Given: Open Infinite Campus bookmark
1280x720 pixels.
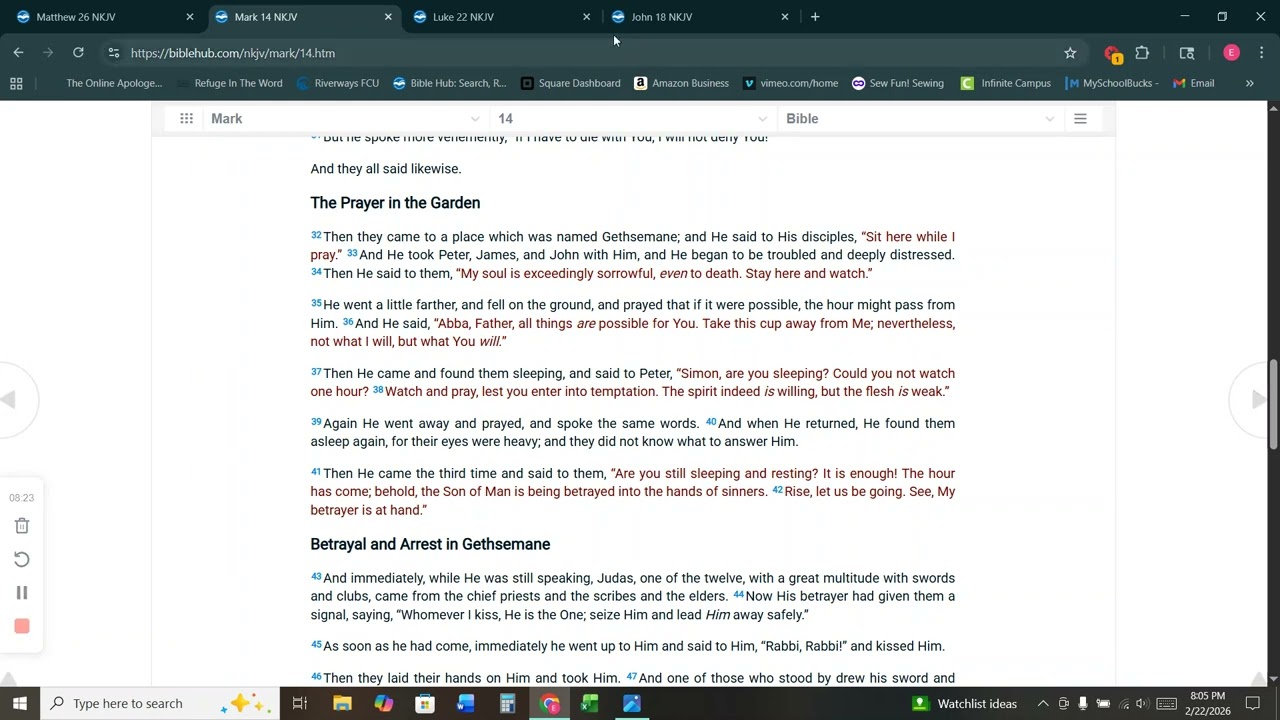Looking at the screenshot, I should click(x=1006, y=84).
